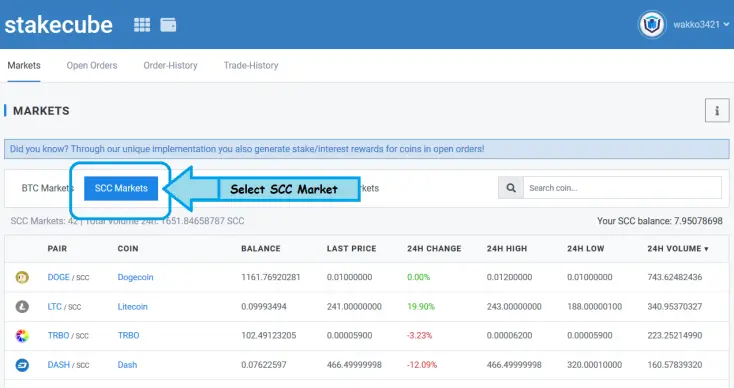
Task: Click the info icon button
Action: [x=717, y=110]
